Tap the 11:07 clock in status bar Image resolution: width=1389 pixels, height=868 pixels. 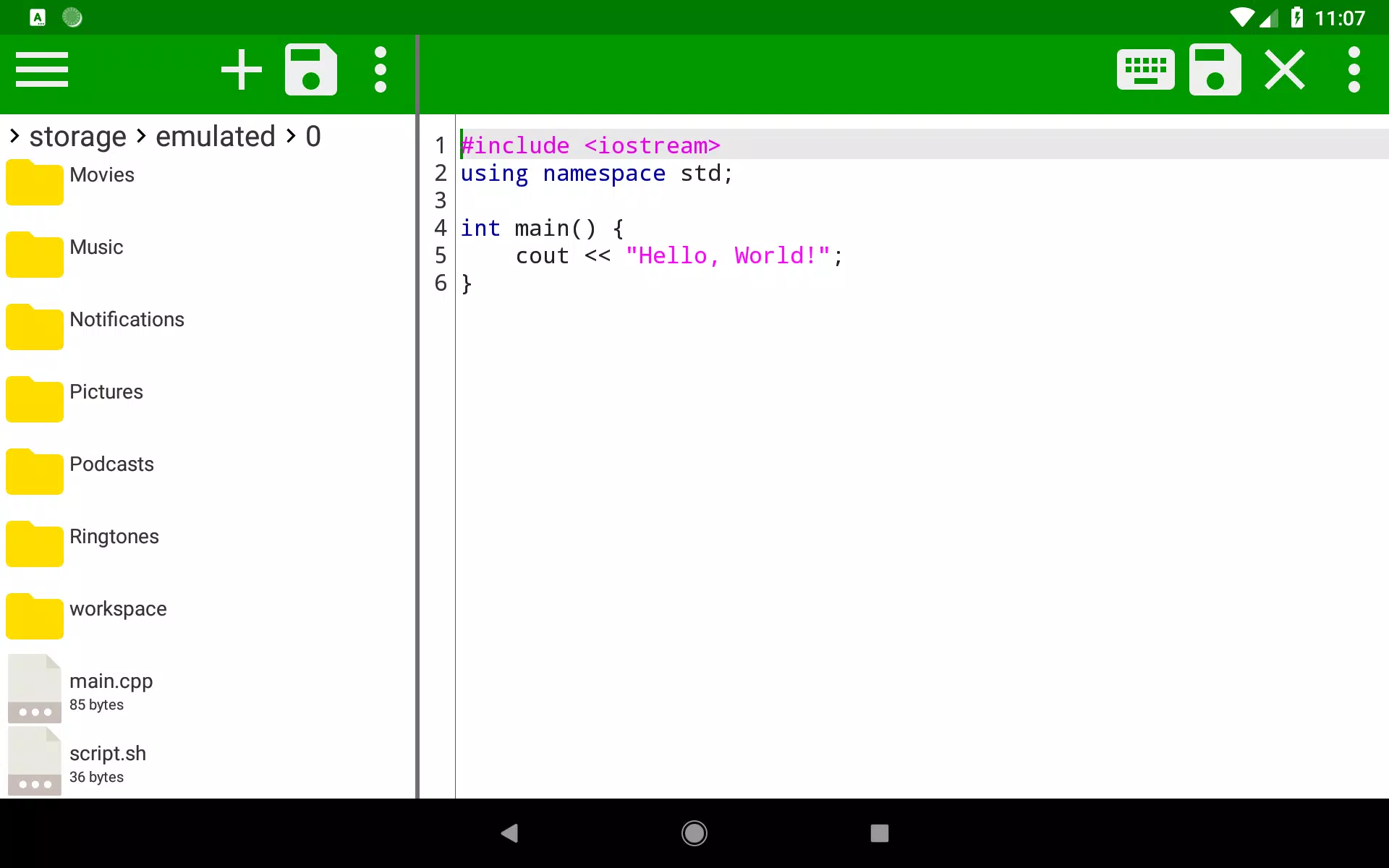[x=1340, y=17]
